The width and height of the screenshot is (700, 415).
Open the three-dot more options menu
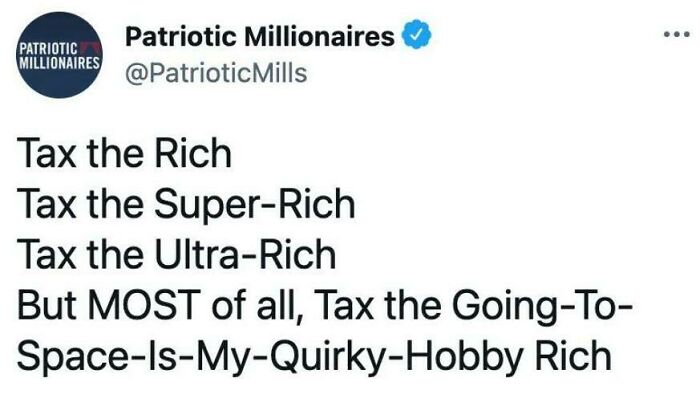tap(676, 34)
